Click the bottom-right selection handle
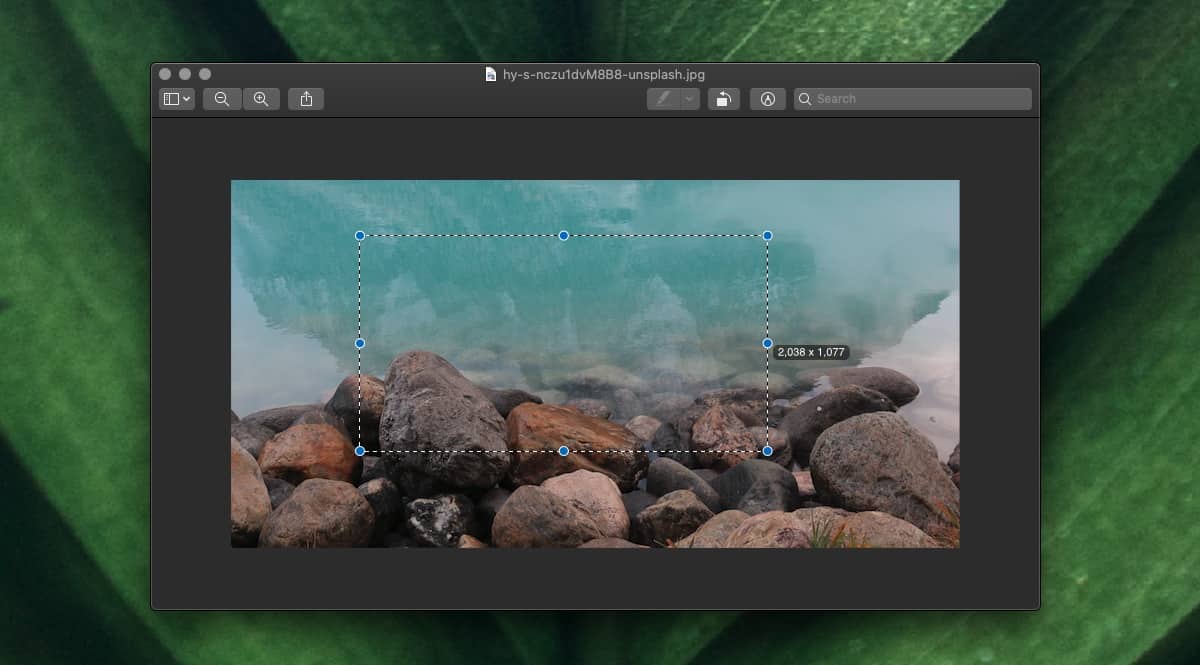The image size is (1200, 665). click(x=768, y=451)
